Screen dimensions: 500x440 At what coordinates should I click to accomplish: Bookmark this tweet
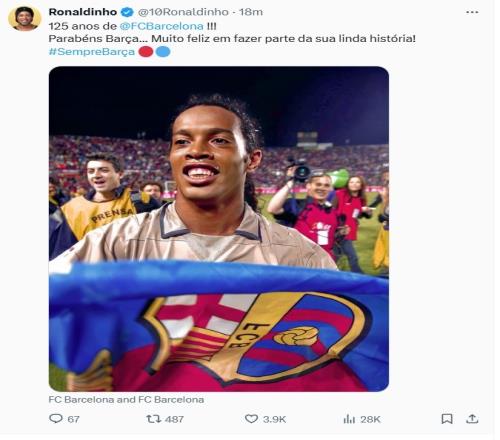pos(447,419)
